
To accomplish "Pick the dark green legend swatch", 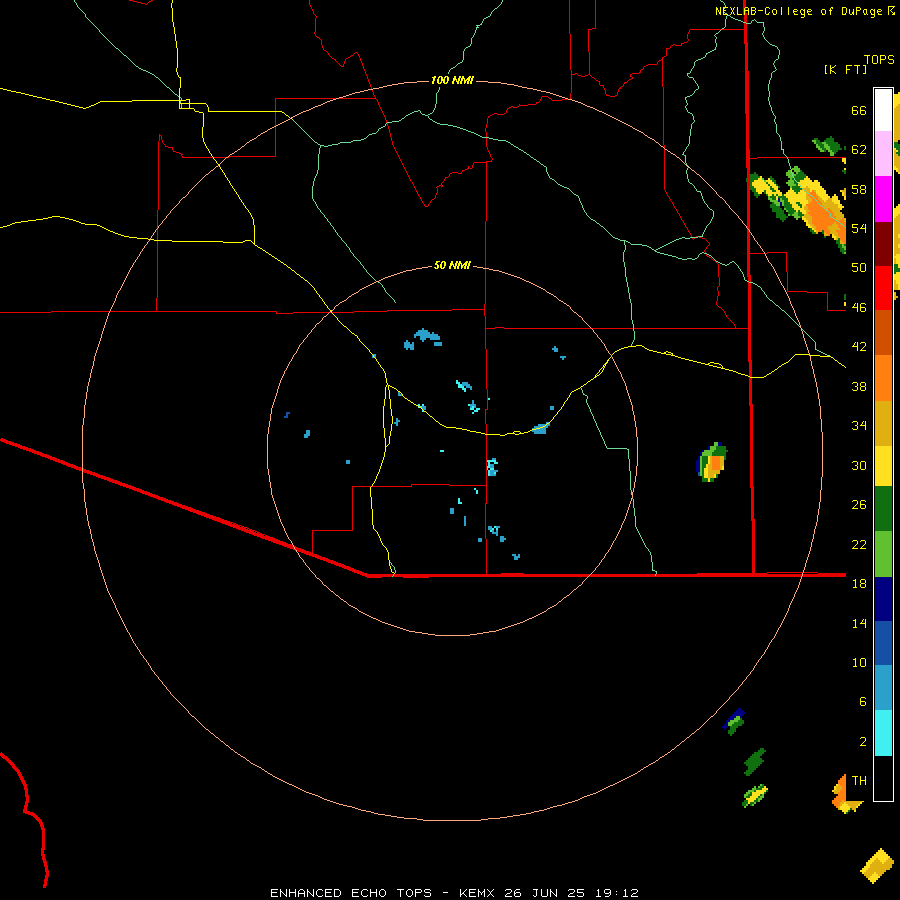I will coord(883,509).
